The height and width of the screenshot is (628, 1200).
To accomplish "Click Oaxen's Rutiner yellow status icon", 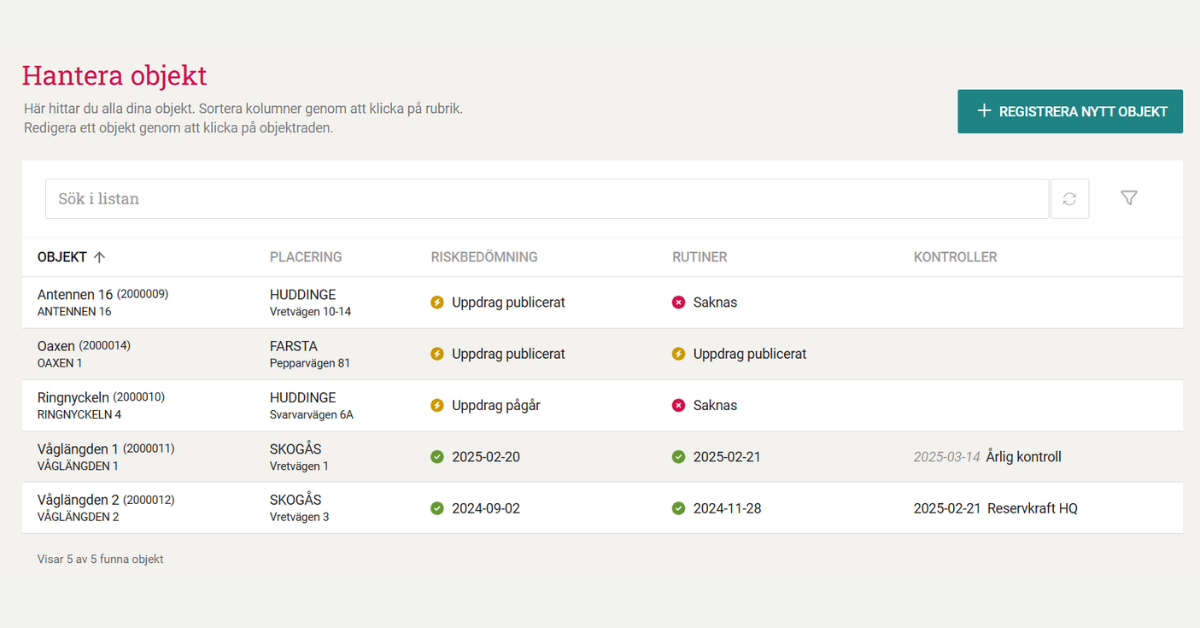I will [x=679, y=354].
